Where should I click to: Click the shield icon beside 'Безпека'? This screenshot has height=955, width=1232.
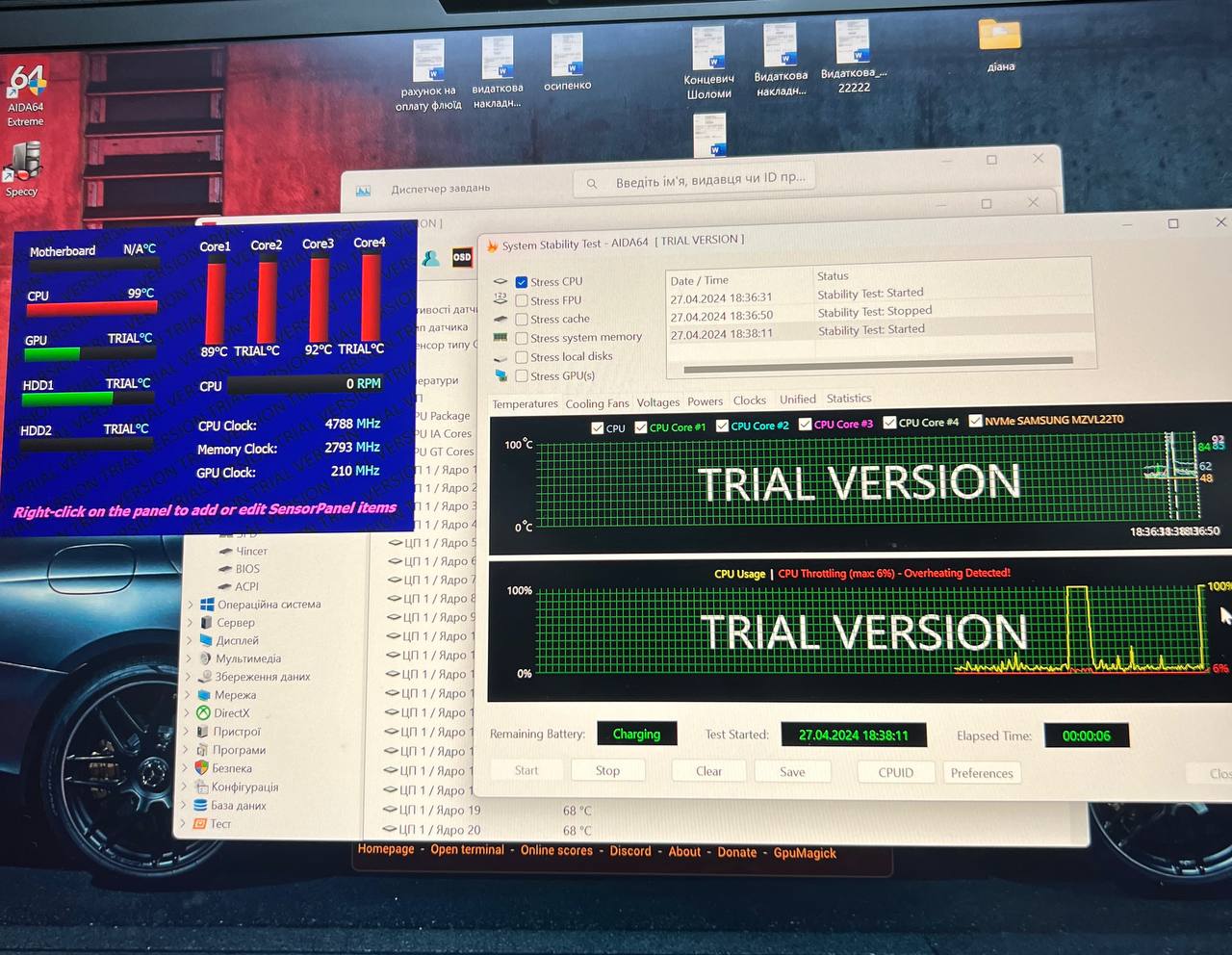pos(201,768)
